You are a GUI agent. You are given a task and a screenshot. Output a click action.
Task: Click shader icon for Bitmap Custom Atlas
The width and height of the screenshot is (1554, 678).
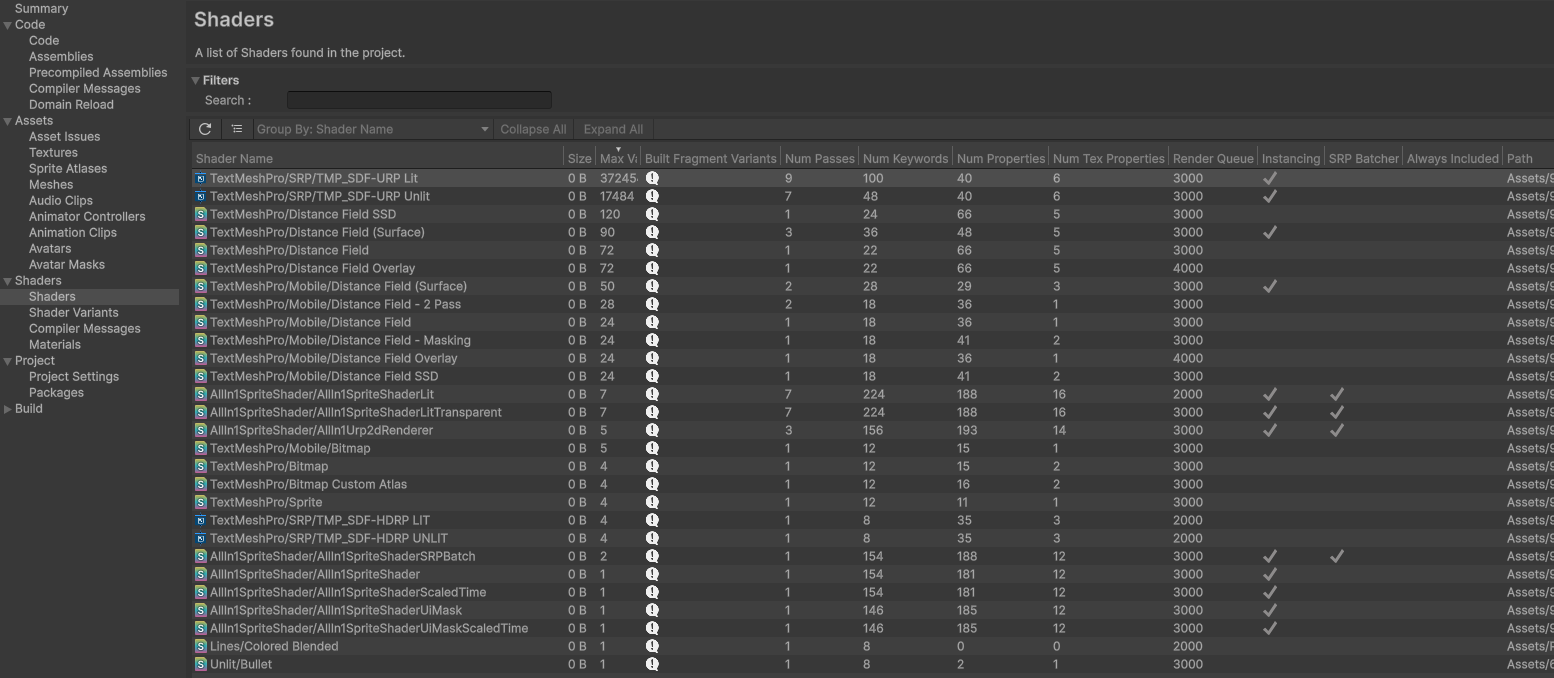201,484
